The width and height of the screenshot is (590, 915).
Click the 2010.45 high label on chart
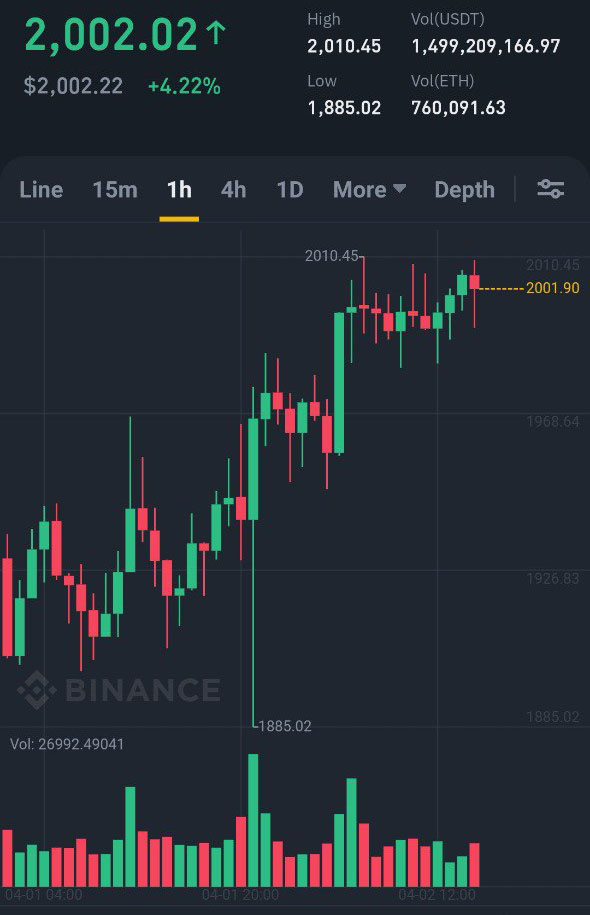coord(331,256)
